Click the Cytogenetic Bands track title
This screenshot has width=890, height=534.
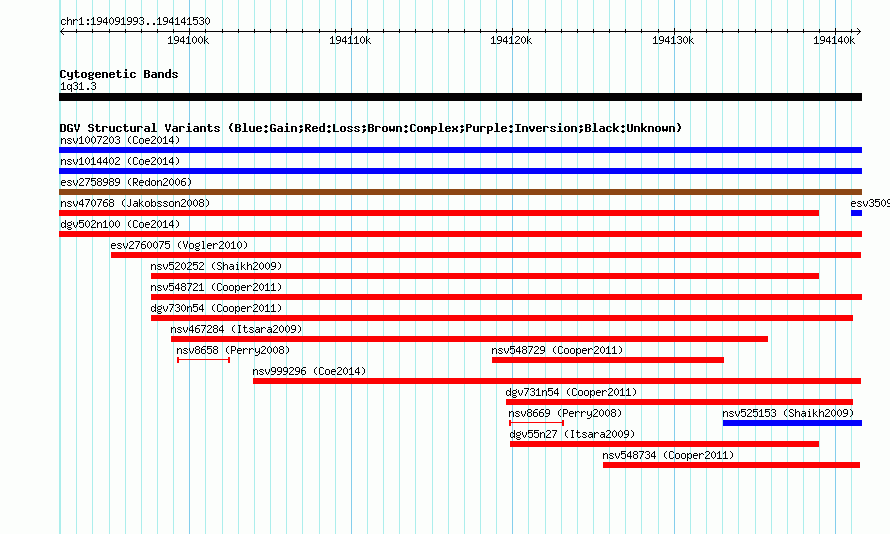119,74
